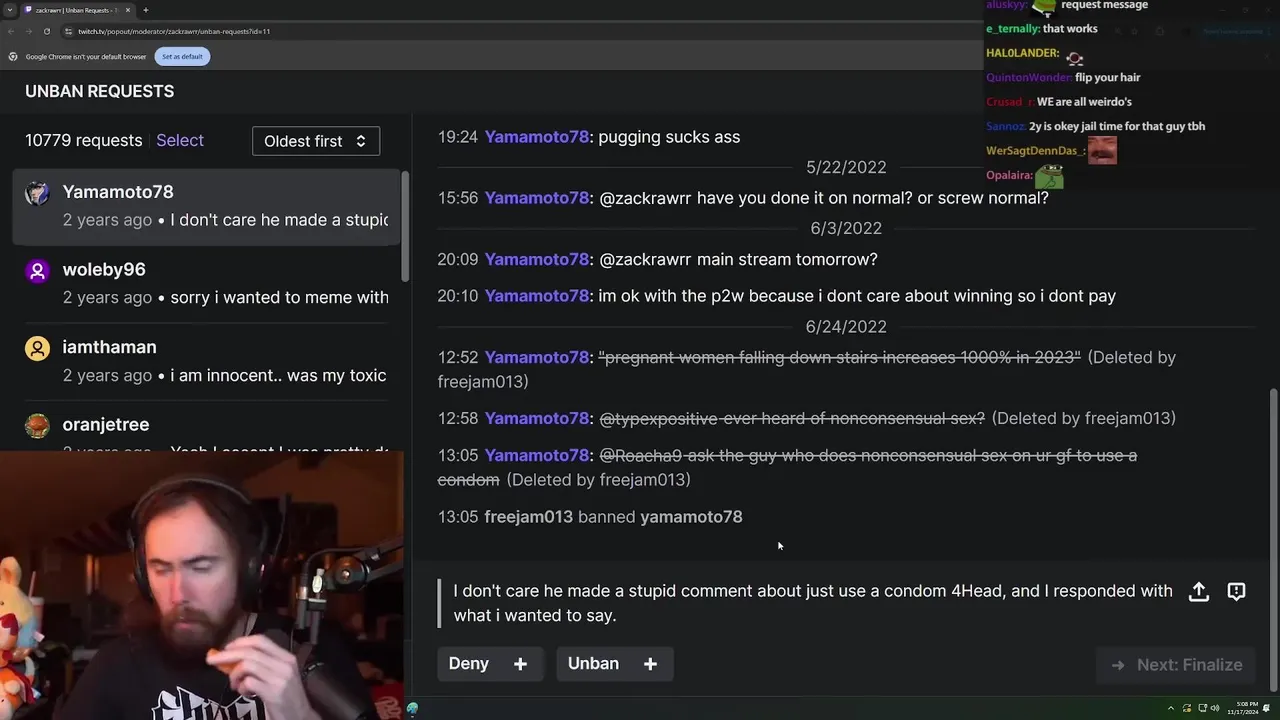This screenshot has height=720, width=1280.
Task: Reload the page with the browser refresh icon
Action: (46, 31)
